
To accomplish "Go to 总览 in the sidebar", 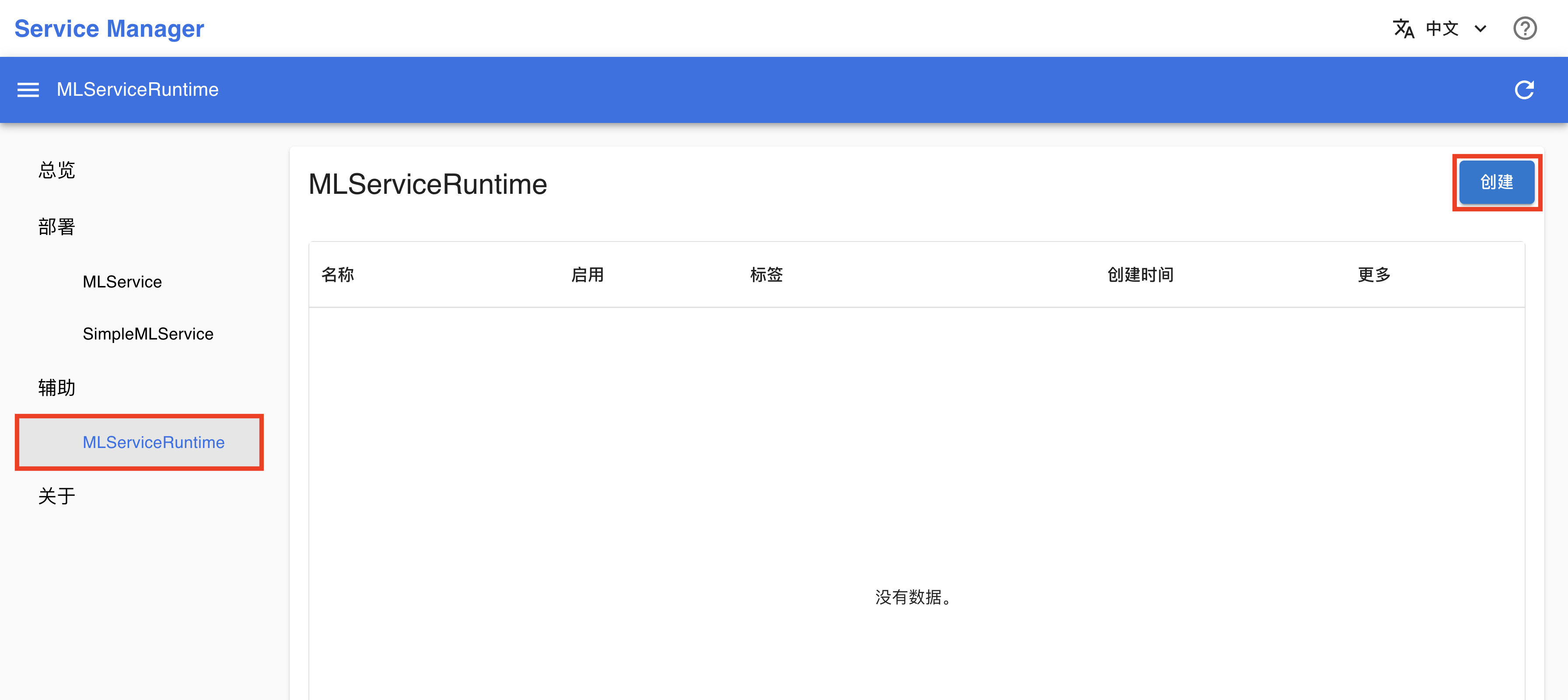I will (x=56, y=170).
